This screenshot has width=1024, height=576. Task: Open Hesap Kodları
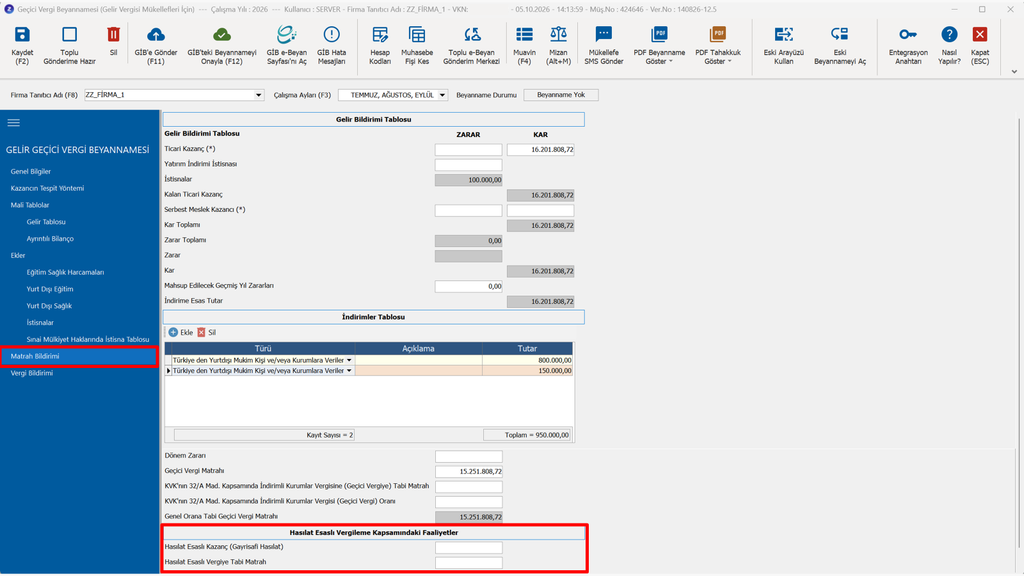point(380,45)
